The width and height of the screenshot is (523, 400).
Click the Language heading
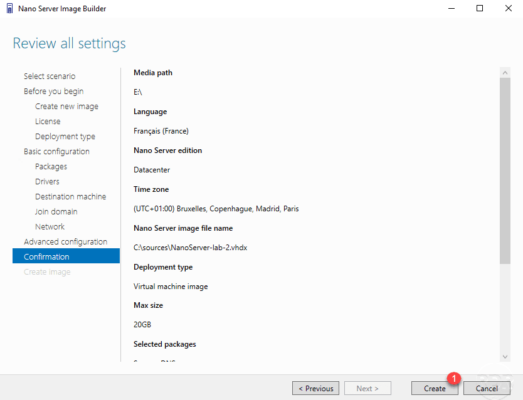point(150,111)
